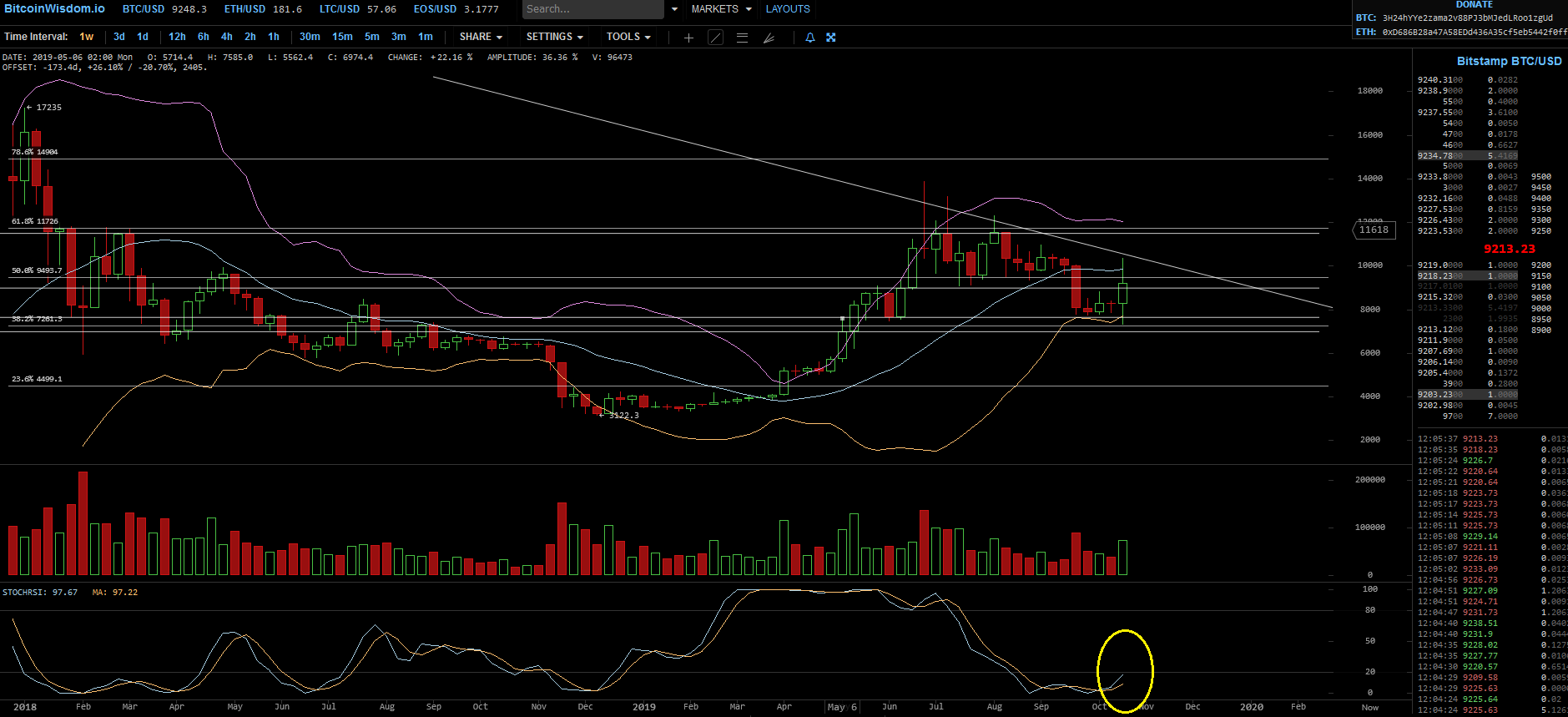This screenshot has width=1568, height=717.
Task: Click the Bitstamp BTC/USD title
Action: (x=1509, y=61)
